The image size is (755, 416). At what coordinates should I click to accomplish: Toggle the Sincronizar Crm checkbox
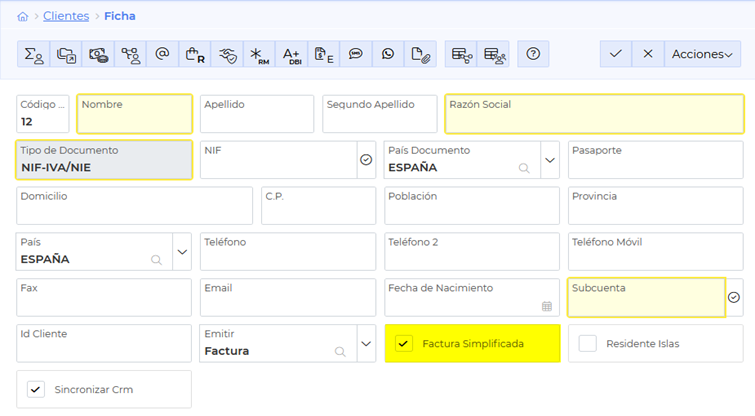[x=36, y=389]
